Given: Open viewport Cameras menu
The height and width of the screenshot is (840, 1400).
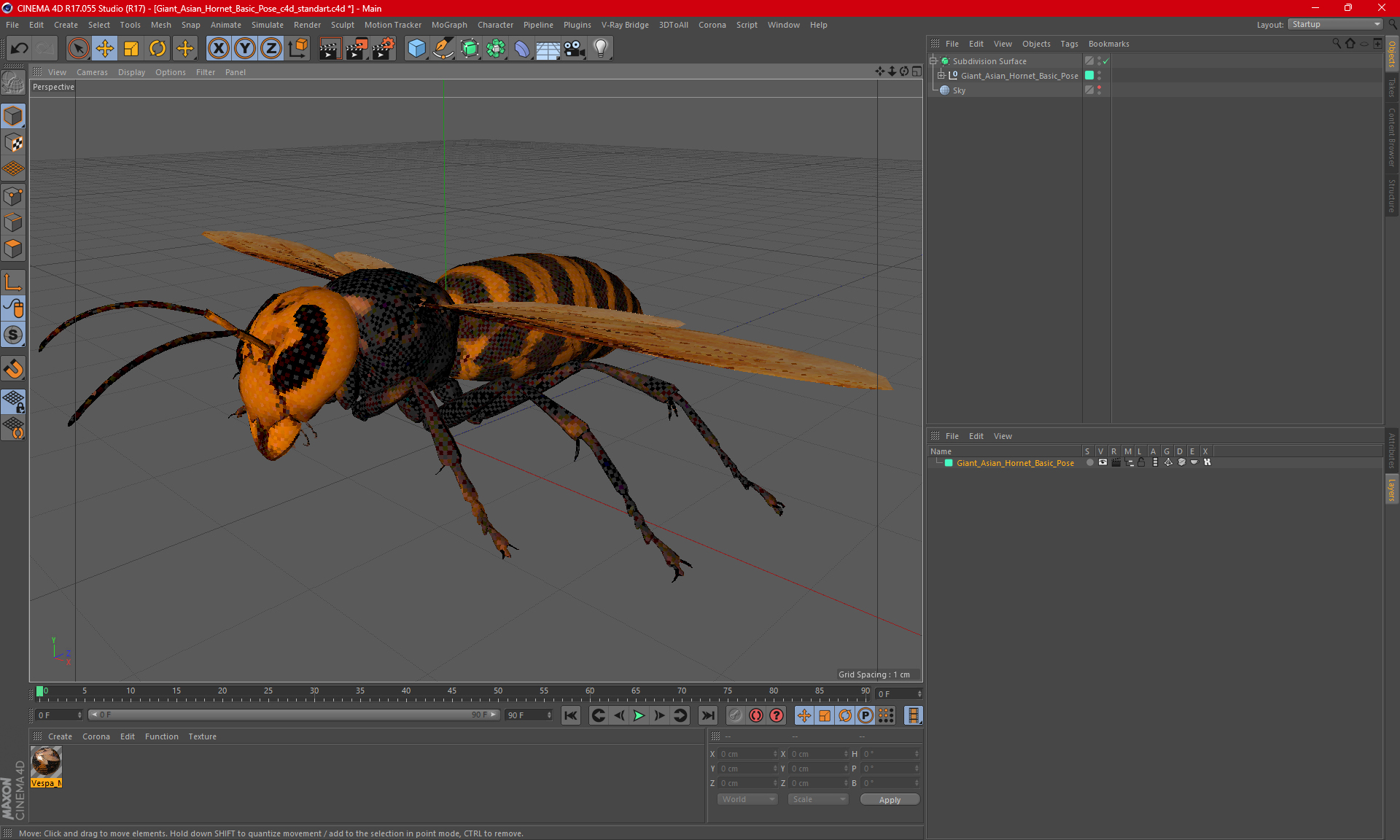Looking at the screenshot, I should pos(92,72).
